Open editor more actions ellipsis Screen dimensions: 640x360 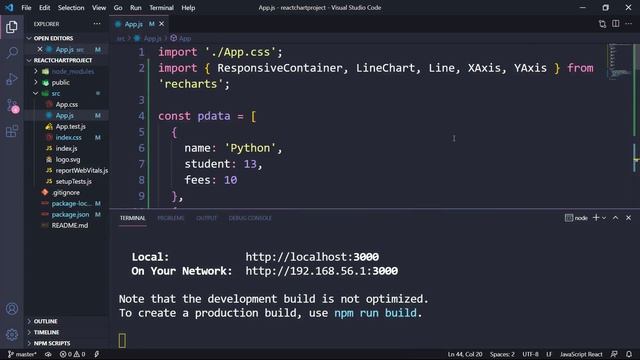click(629, 24)
